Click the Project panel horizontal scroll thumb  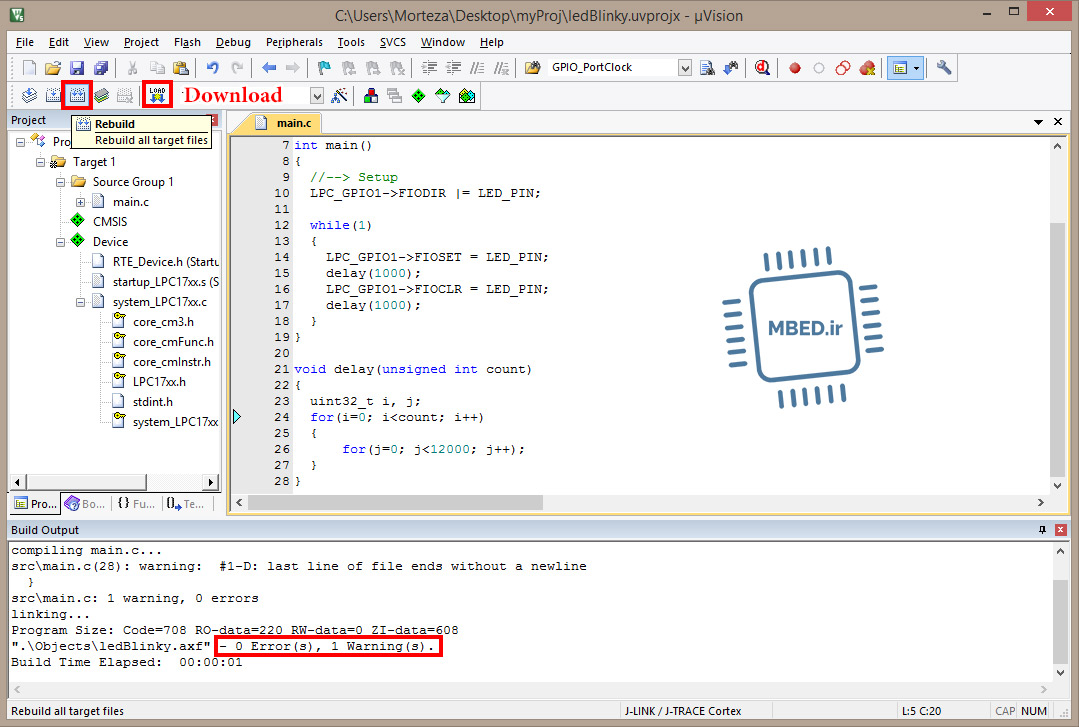86,481
